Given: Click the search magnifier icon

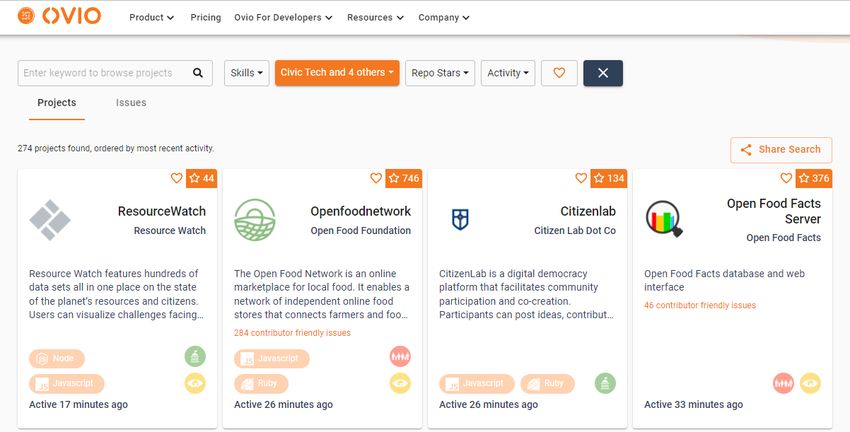Looking at the screenshot, I should [x=198, y=73].
